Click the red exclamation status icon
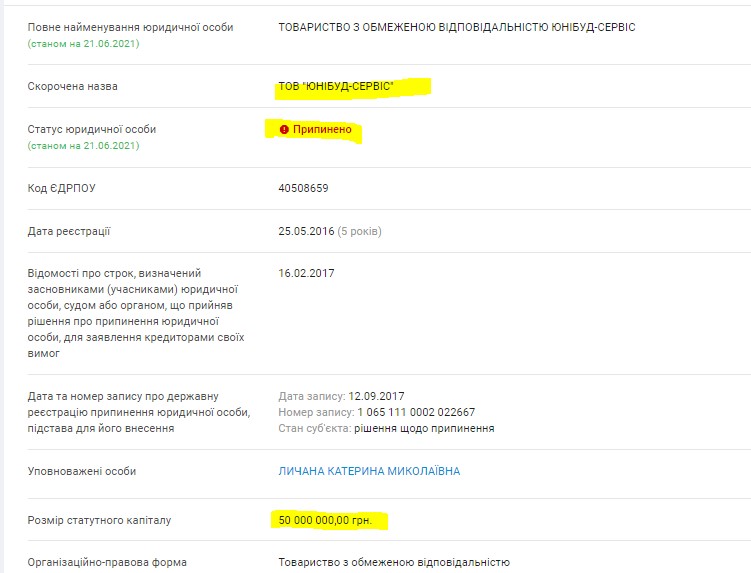The height and width of the screenshot is (573, 751). coord(284,130)
